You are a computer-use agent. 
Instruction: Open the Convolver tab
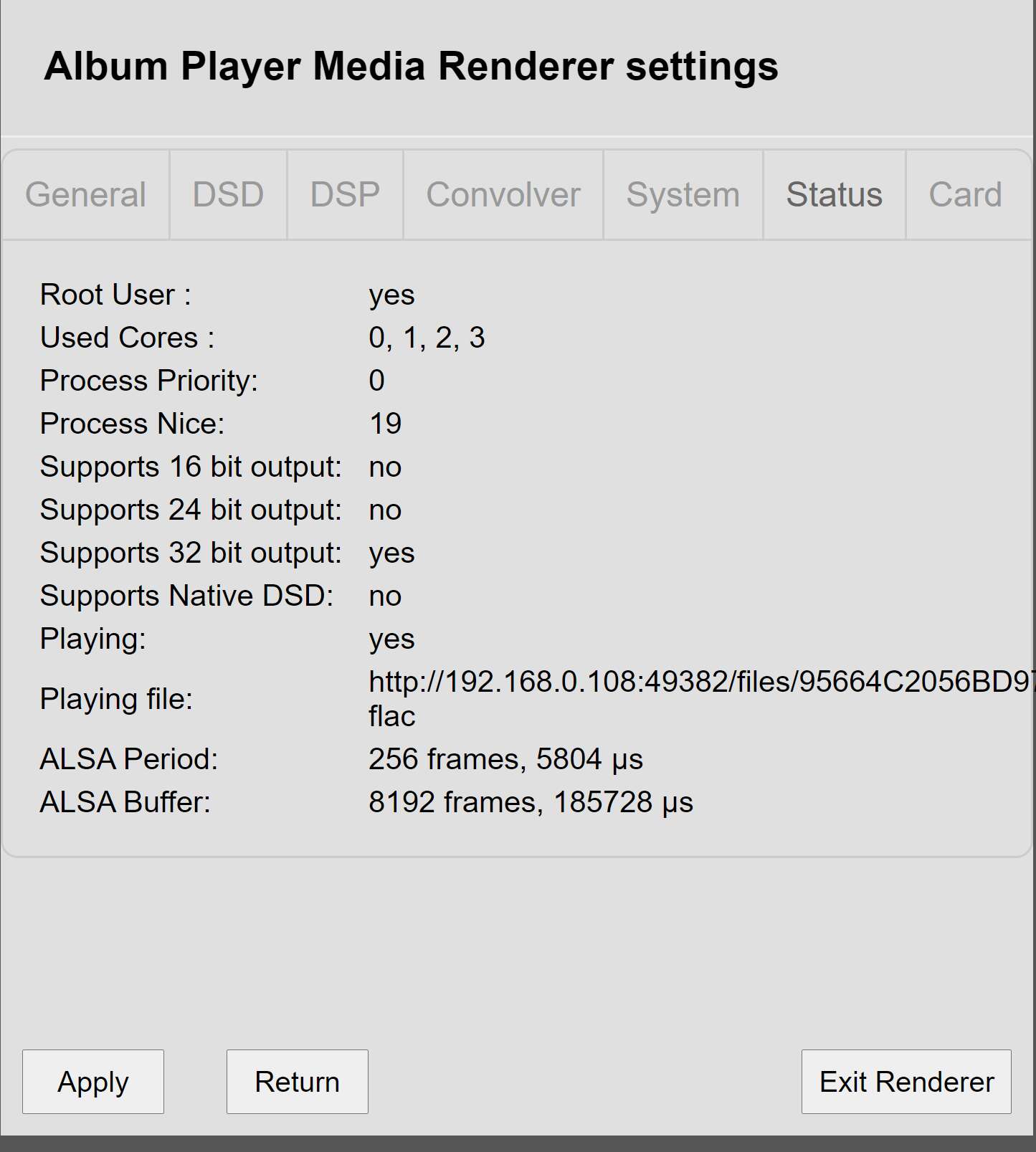pyautogui.click(x=503, y=195)
